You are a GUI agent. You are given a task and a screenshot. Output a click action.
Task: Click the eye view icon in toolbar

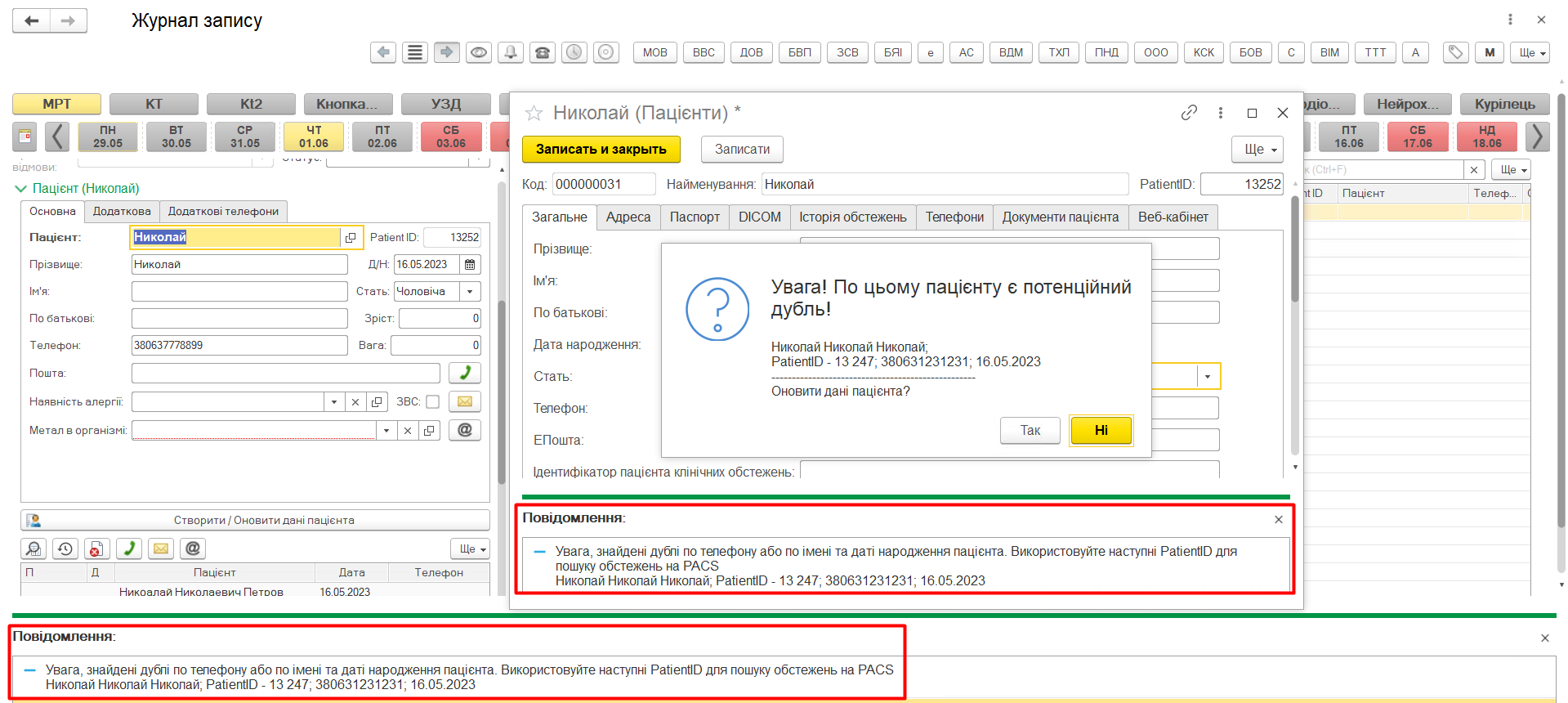point(479,52)
